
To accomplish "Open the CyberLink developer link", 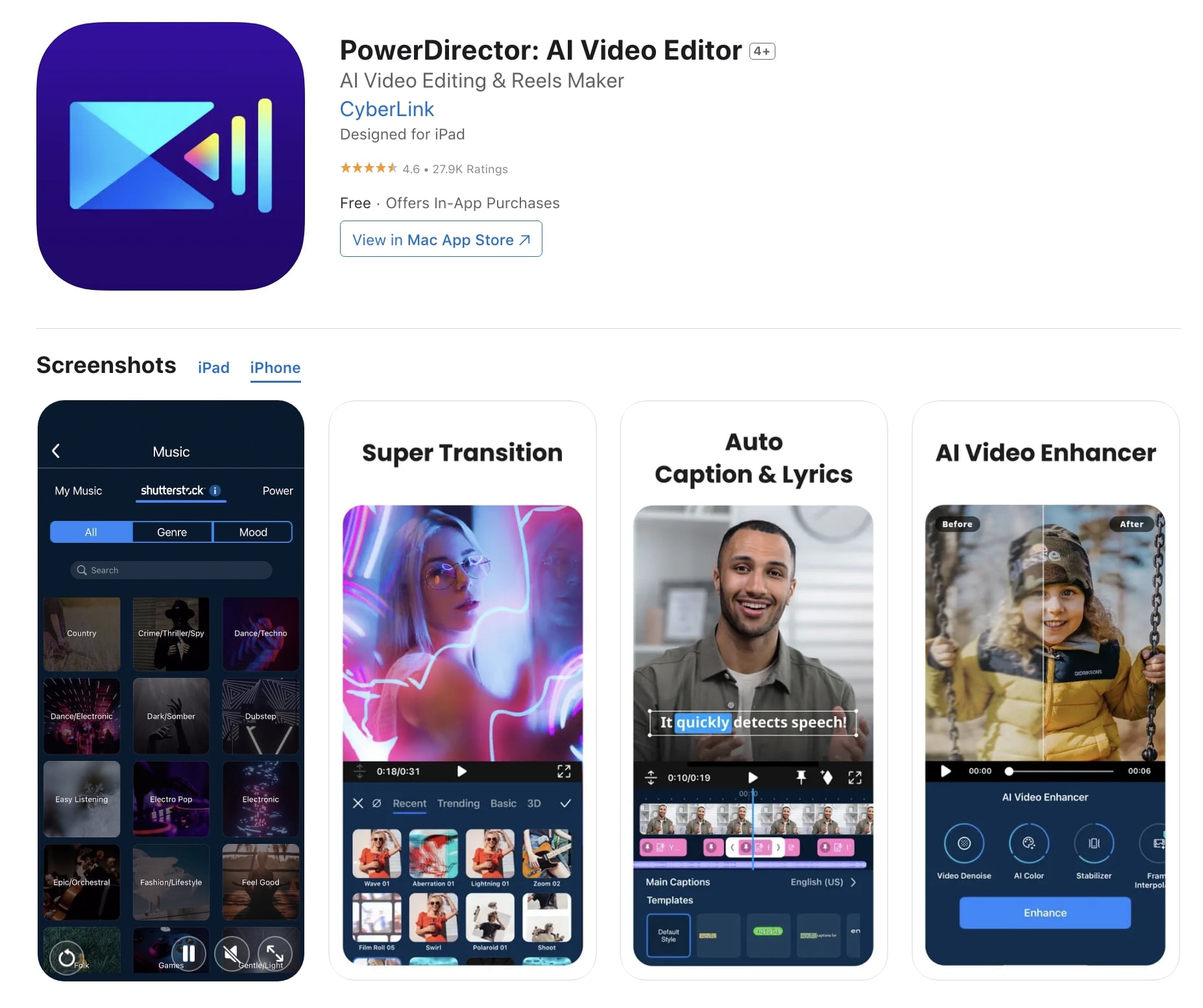I will tap(387, 109).
